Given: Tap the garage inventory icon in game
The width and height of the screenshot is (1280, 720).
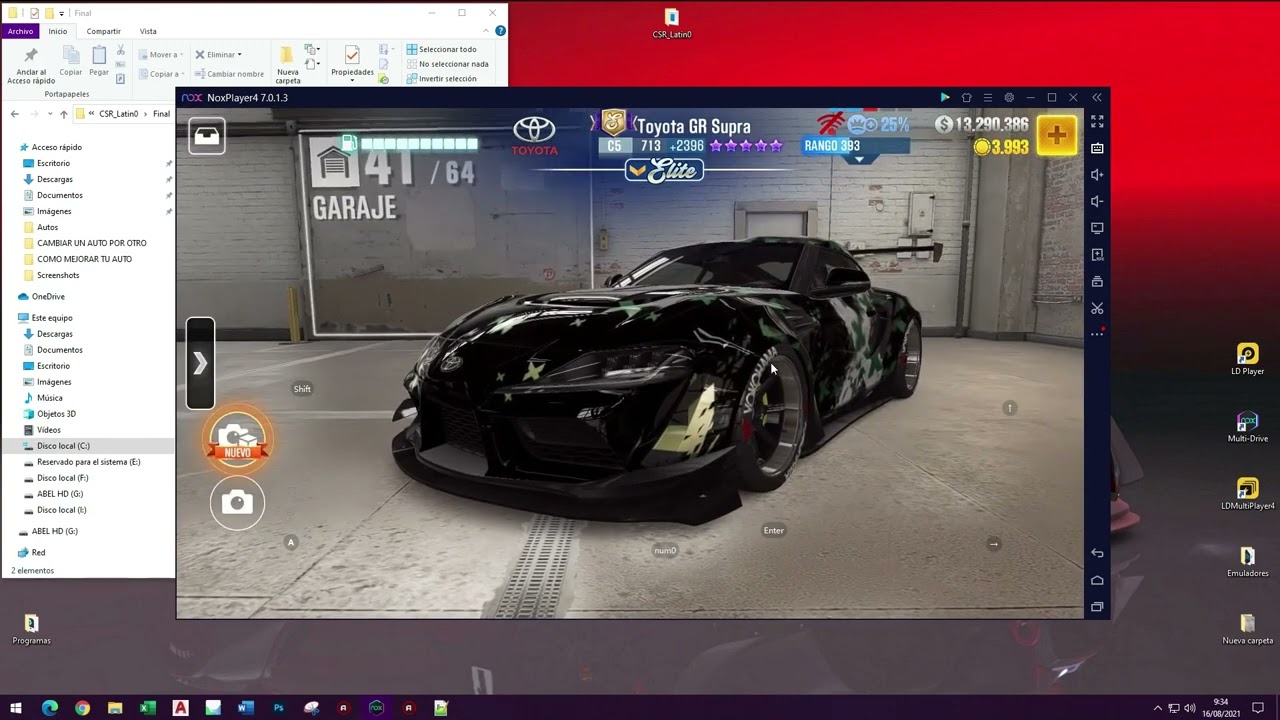Looking at the screenshot, I should pos(207,136).
